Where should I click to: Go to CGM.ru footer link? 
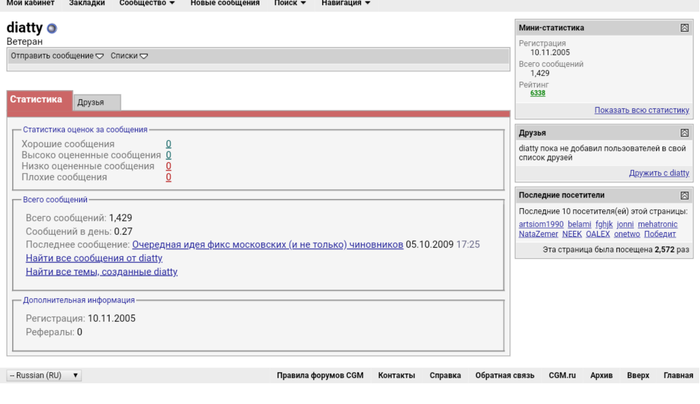(x=562, y=375)
